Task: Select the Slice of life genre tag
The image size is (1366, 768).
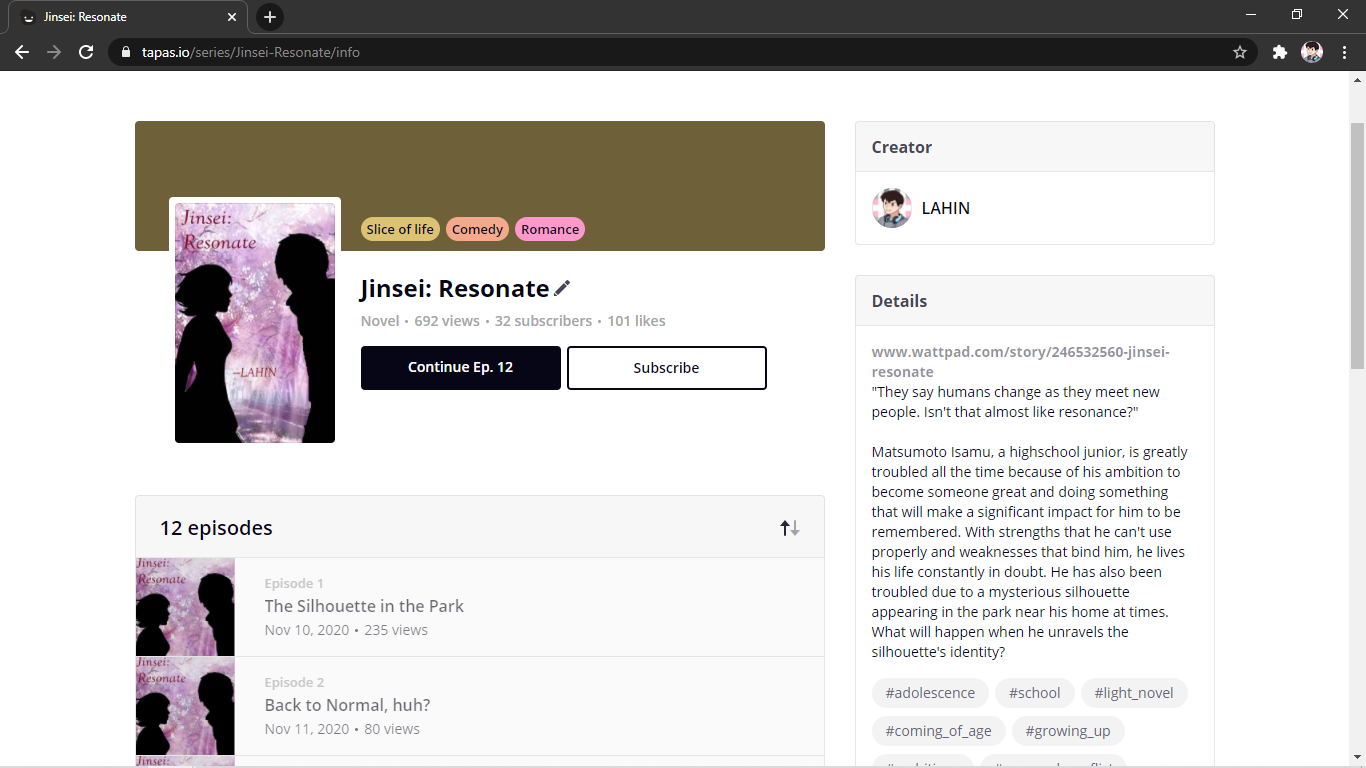Action: 400,229
